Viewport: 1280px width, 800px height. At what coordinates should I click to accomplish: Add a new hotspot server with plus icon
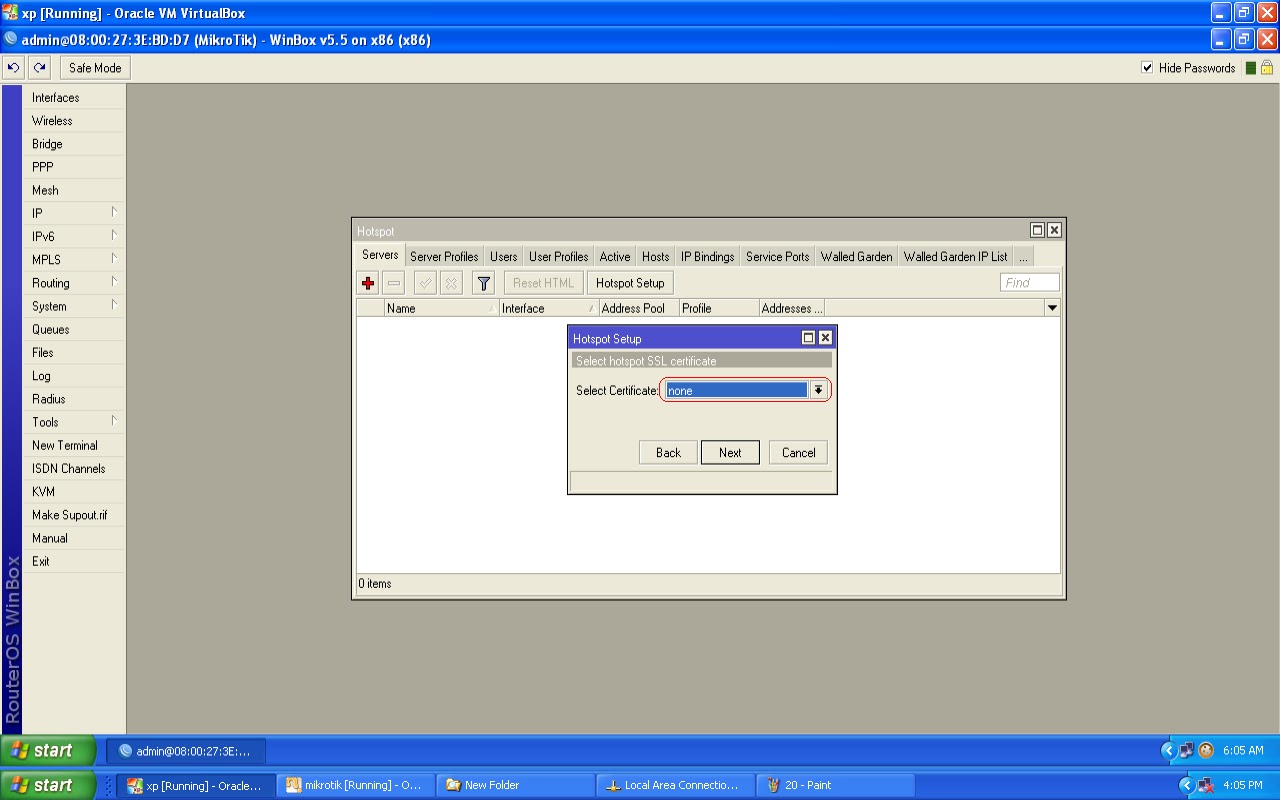tap(368, 283)
